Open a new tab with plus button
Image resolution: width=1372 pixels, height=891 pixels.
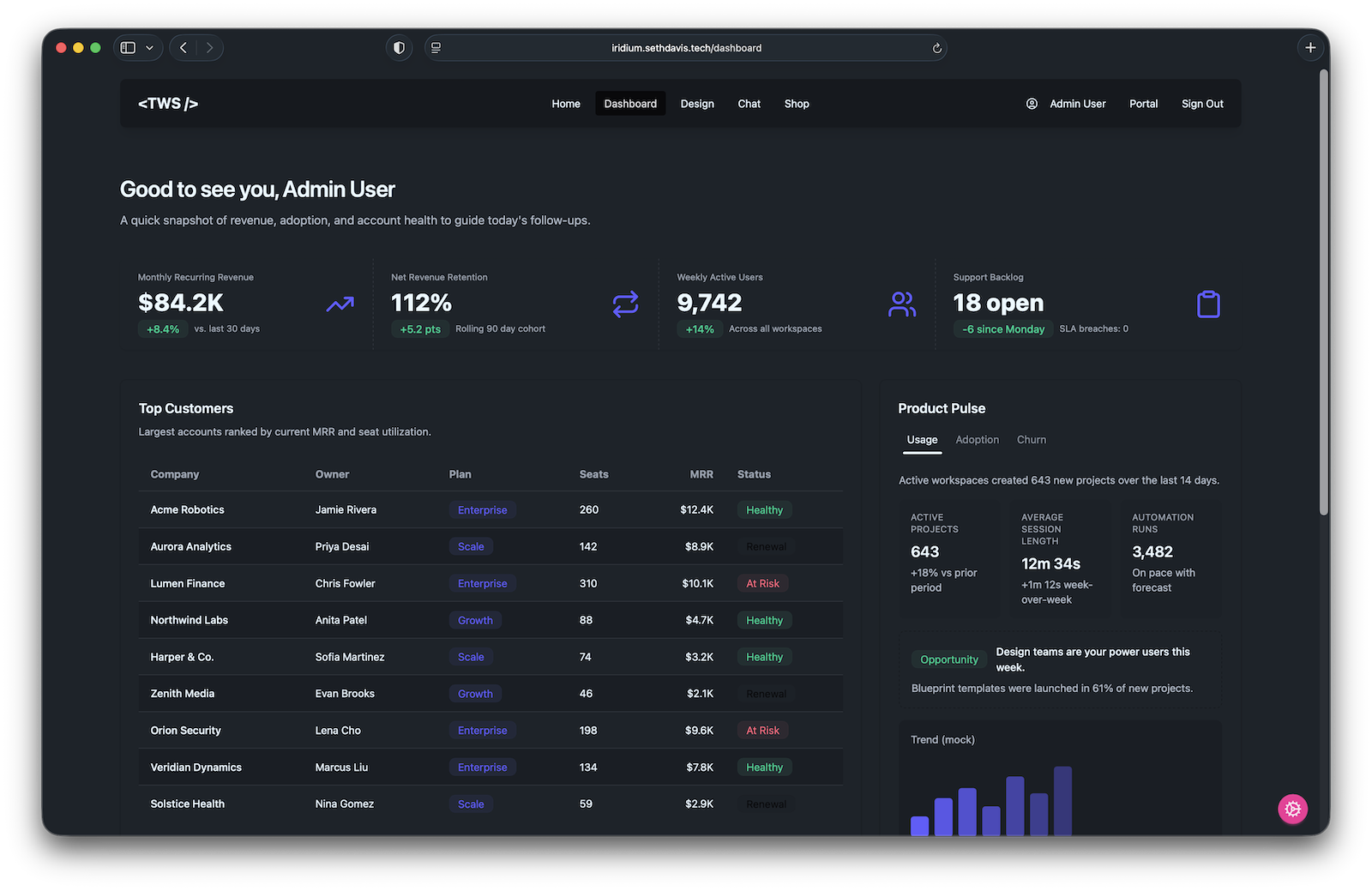(1309, 48)
